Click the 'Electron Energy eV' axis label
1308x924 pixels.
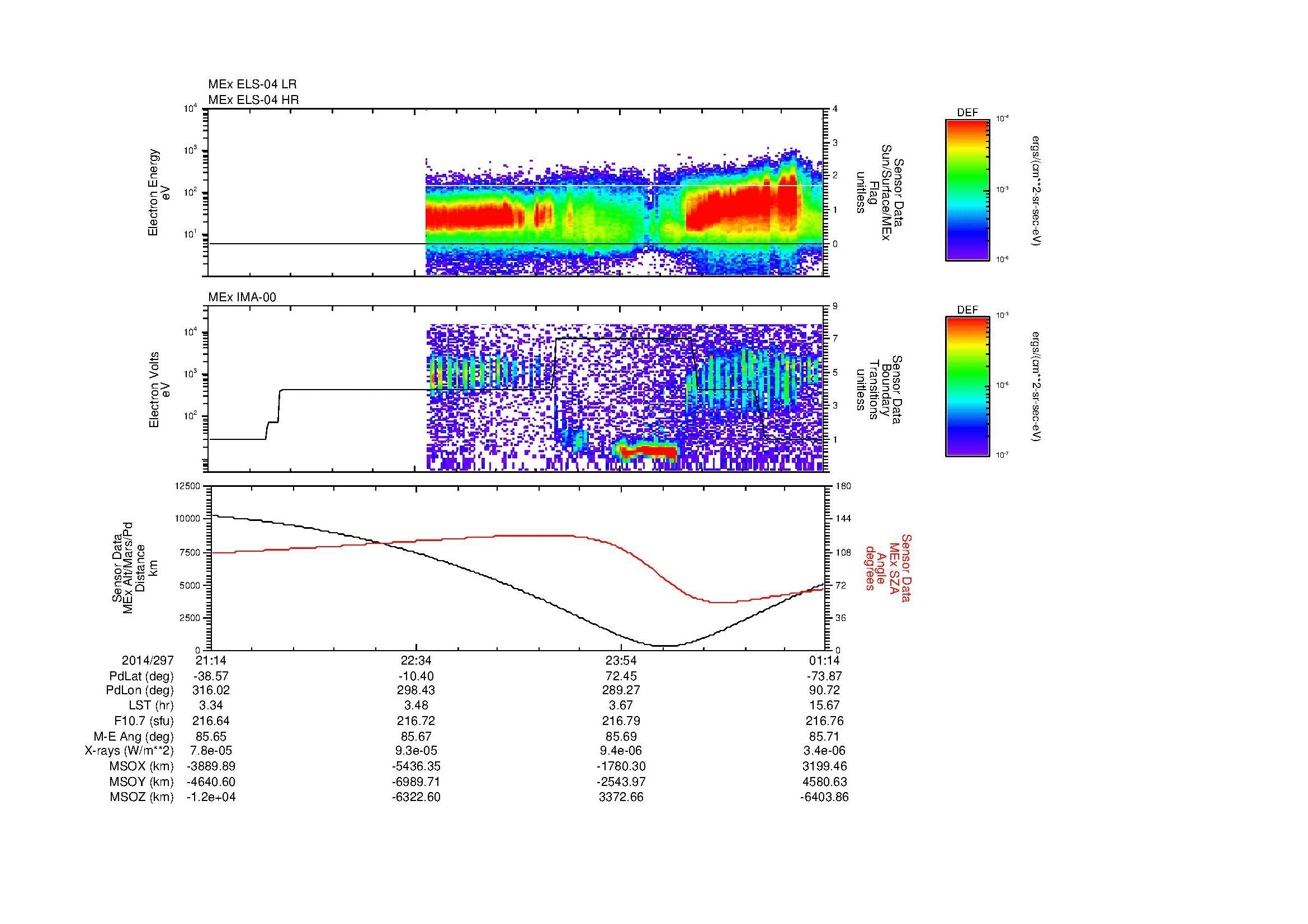point(159,193)
